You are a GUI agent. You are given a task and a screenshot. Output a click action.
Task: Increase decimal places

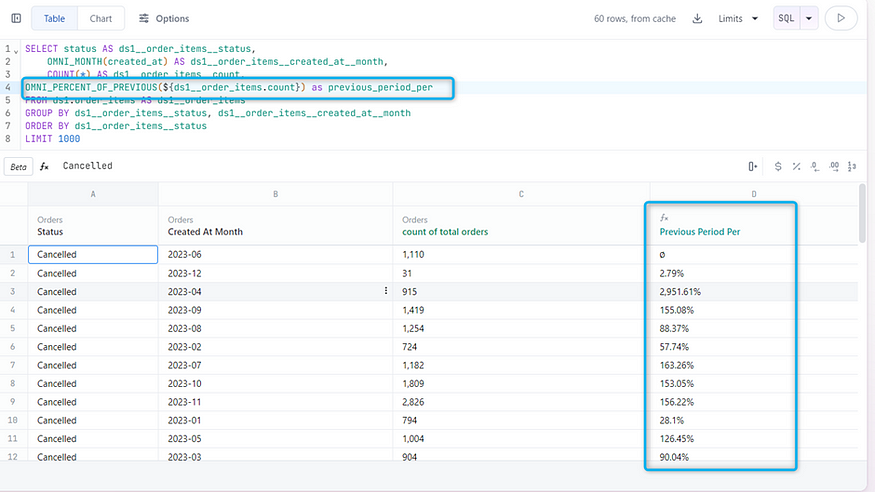click(x=834, y=166)
